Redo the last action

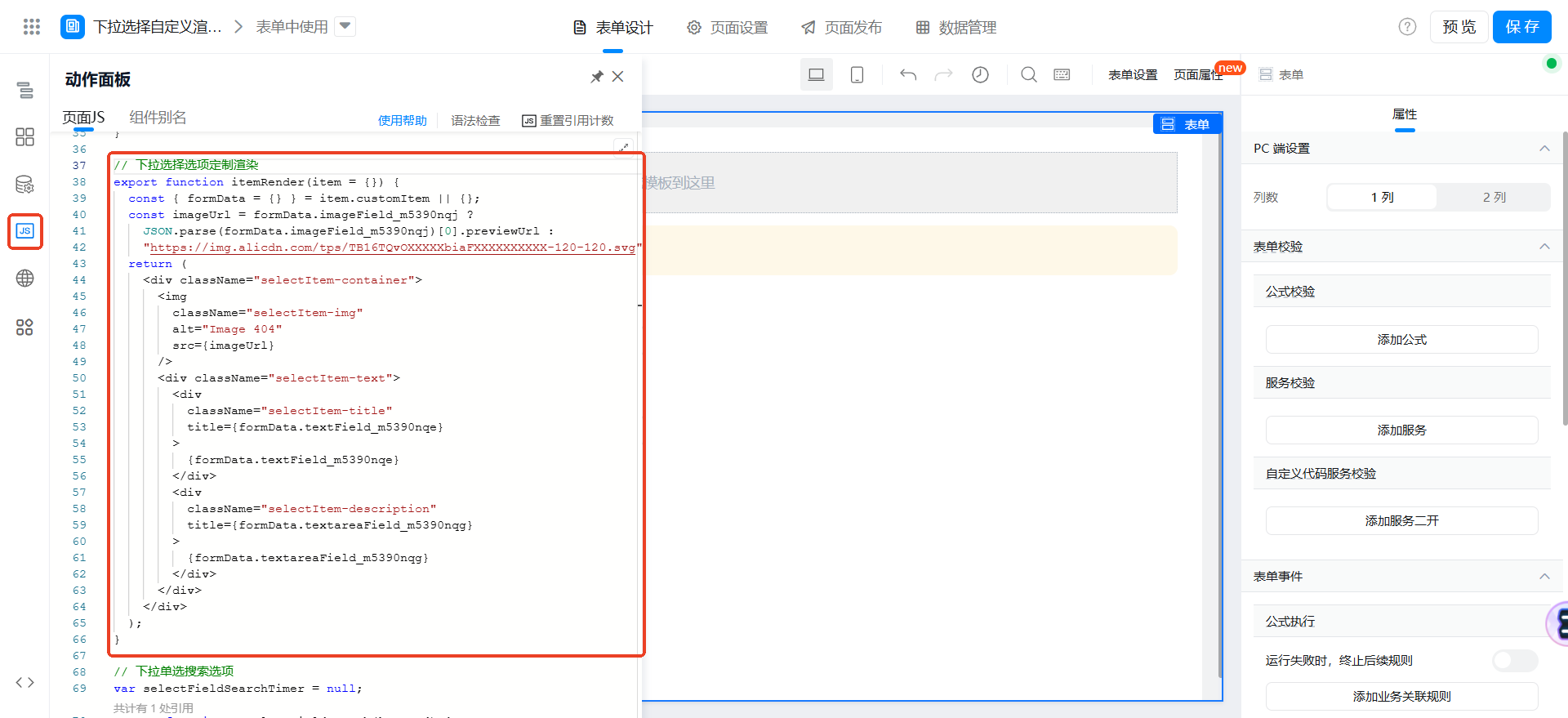tap(943, 74)
